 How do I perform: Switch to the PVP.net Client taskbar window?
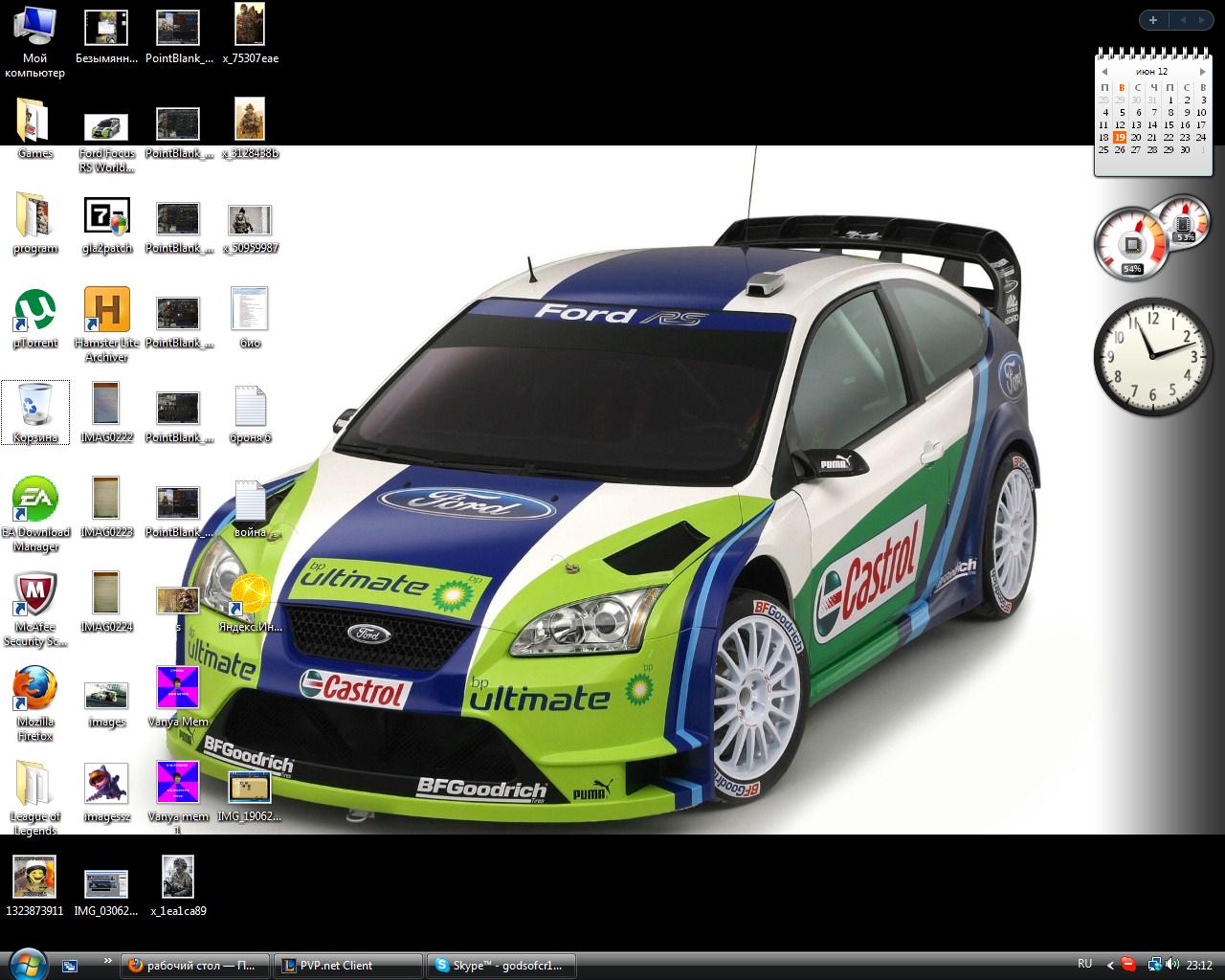346,966
